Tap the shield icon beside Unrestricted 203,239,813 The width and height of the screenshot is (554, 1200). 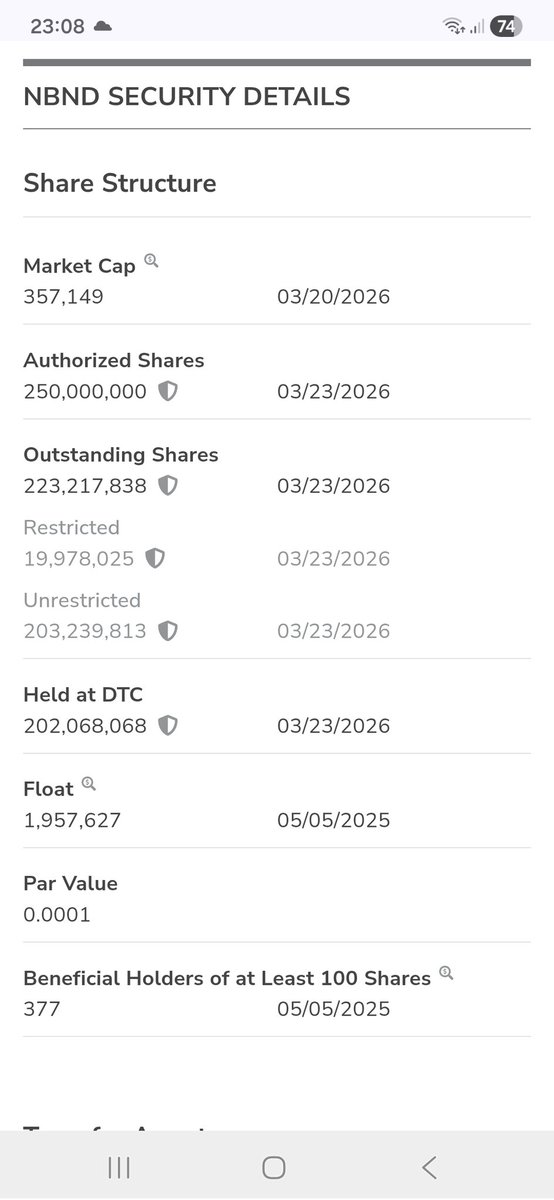168,631
